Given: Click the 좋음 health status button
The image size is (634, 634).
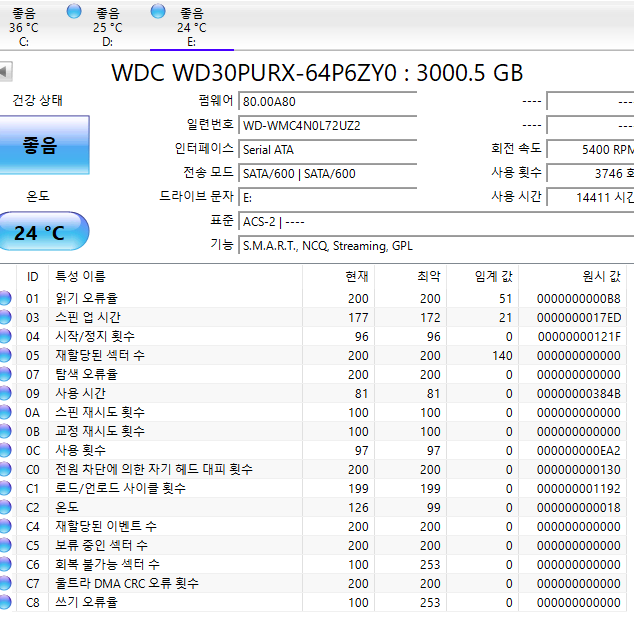Looking at the screenshot, I should [44, 145].
